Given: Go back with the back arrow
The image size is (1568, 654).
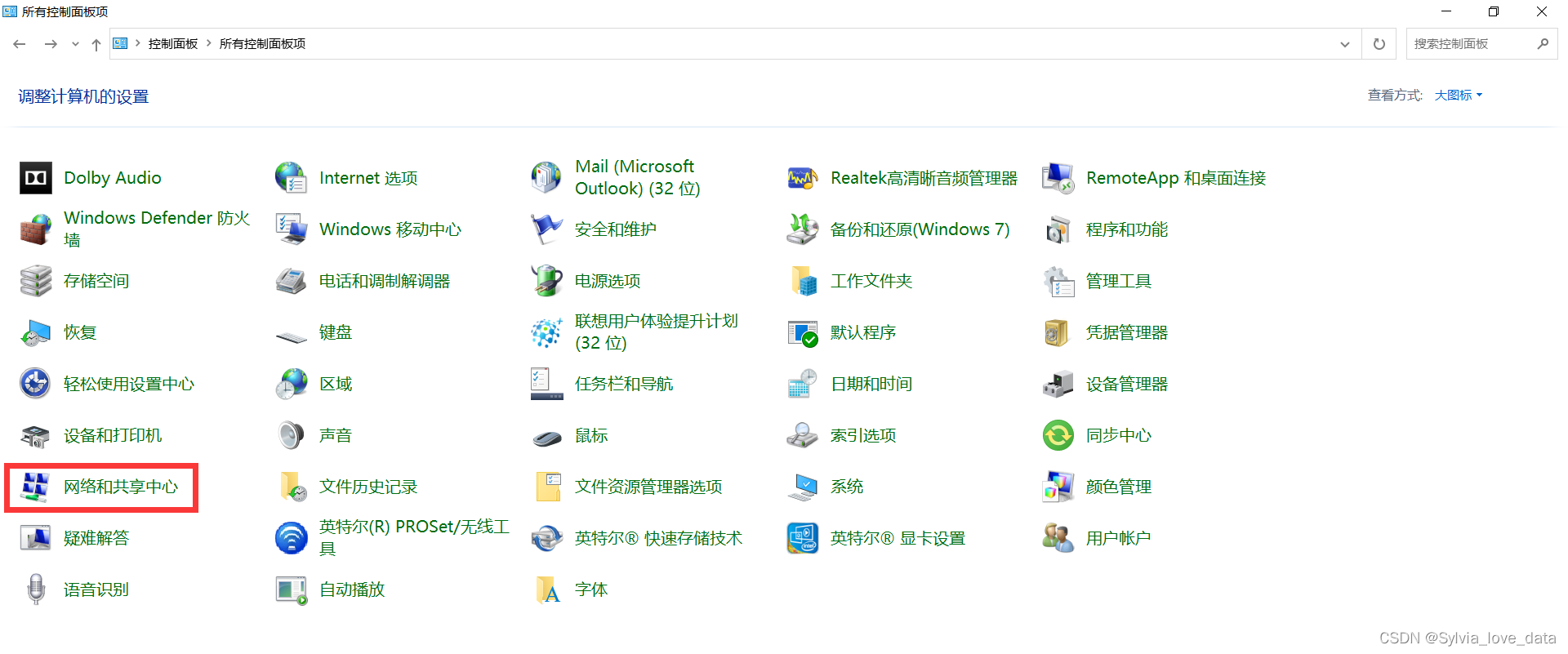Looking at the screenshot, I should [20, 44].
